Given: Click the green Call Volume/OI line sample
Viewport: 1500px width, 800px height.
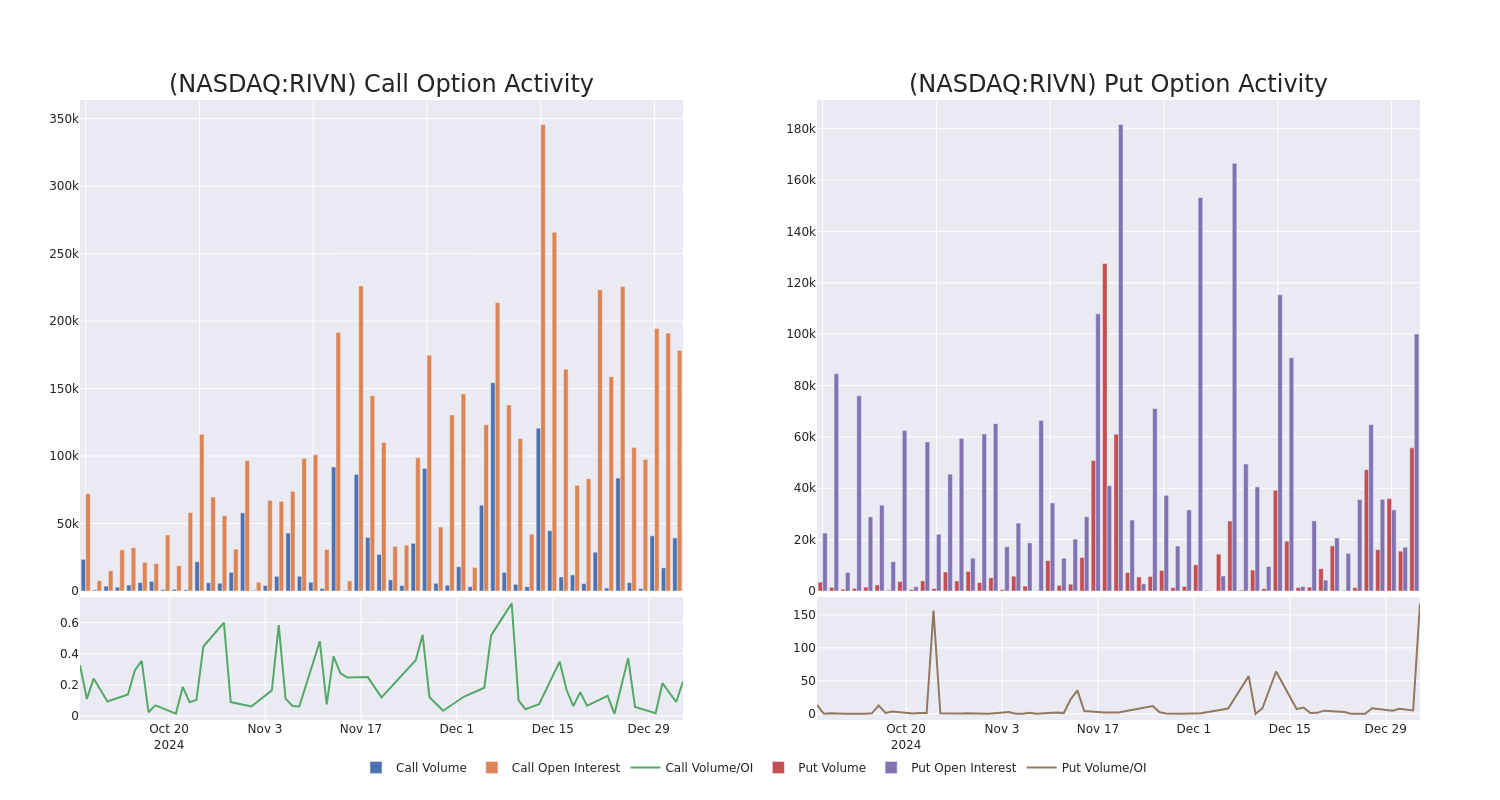Looking at the screenshot, I should point(645,768).
